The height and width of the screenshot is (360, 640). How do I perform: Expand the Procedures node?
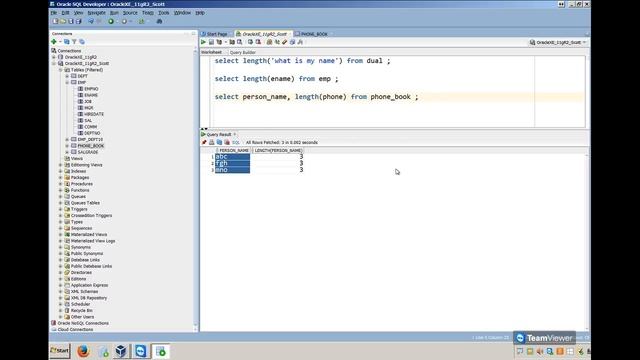[x=60, y=184]
